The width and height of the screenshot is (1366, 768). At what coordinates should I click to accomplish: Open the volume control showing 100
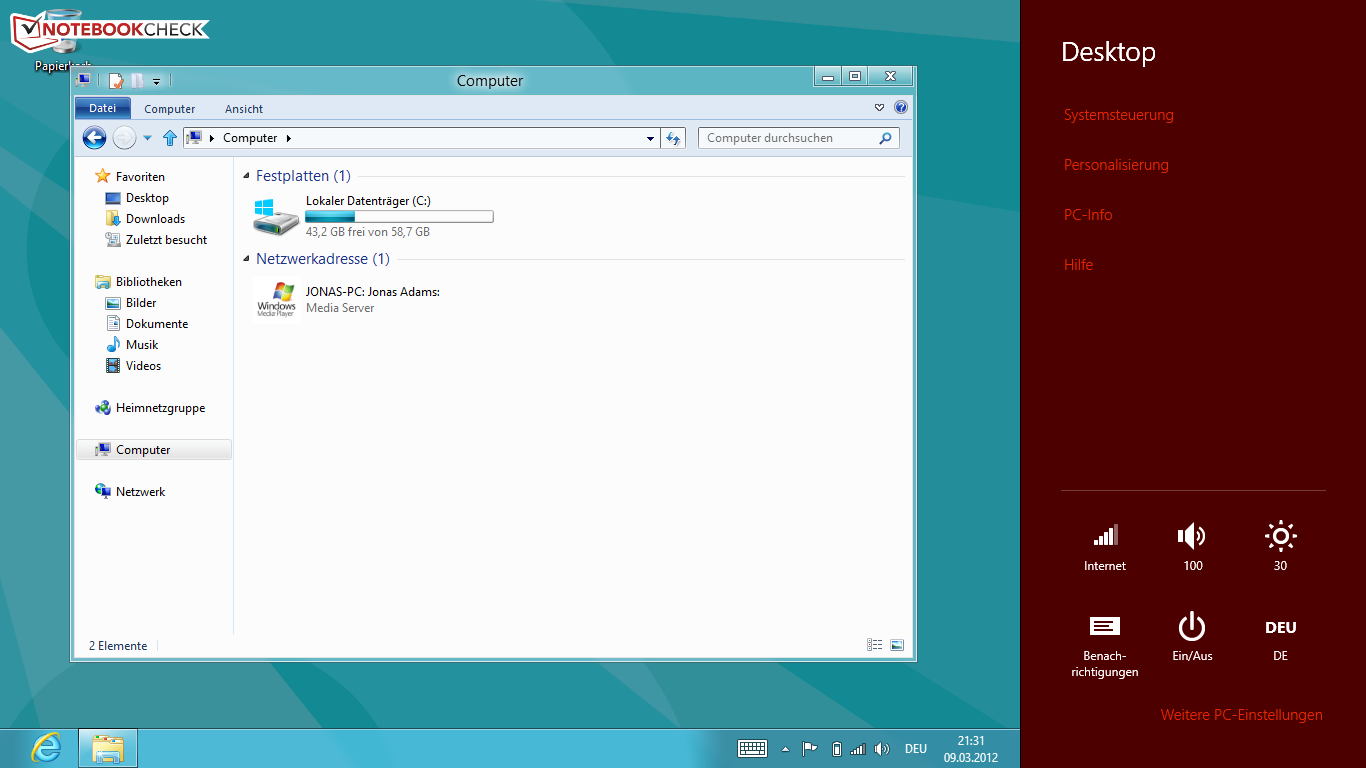(1192, 547)
